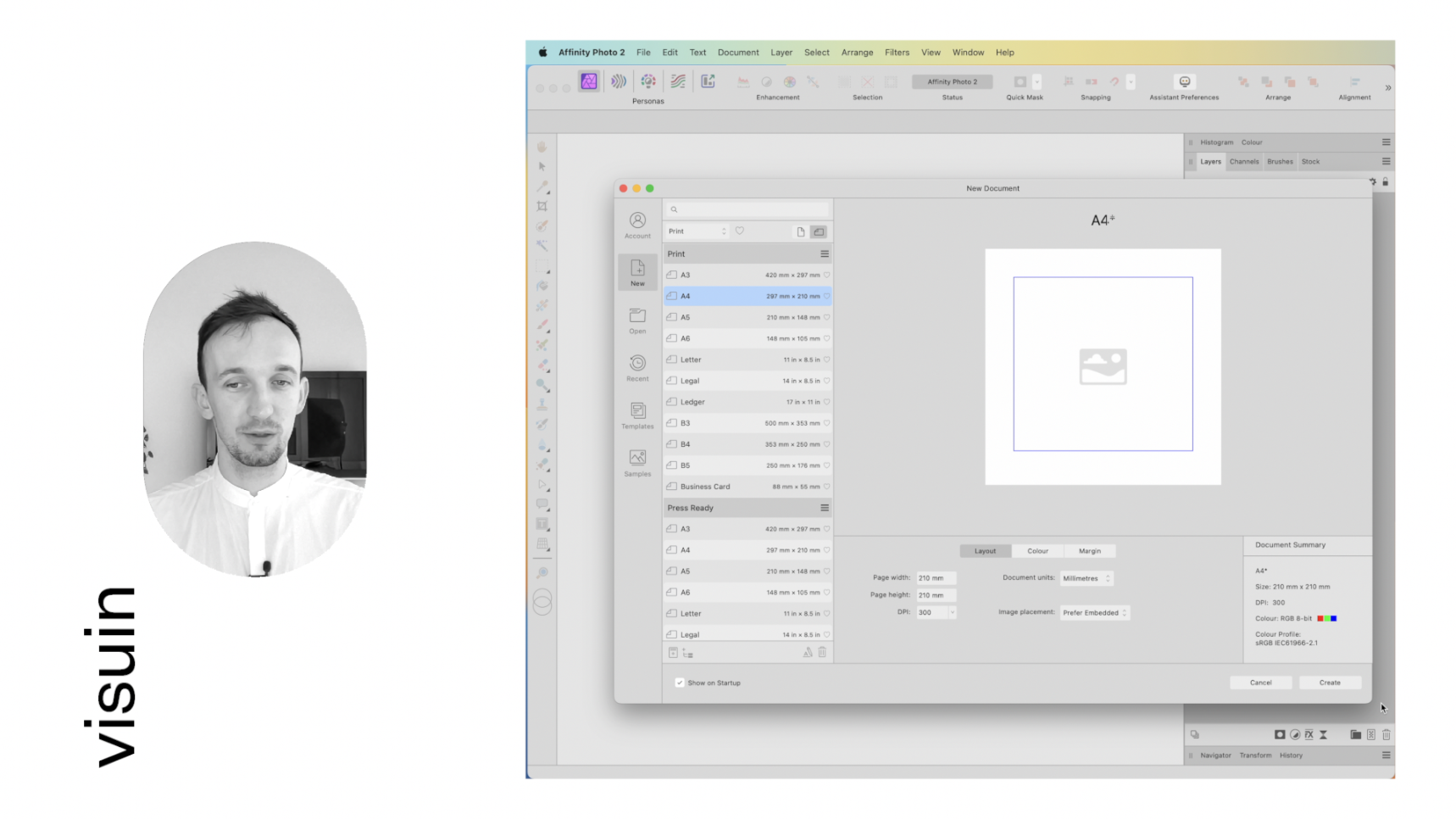Favourite the A3 print preset heart
This screenshot has width=1456, height=819.
point(826,275)
